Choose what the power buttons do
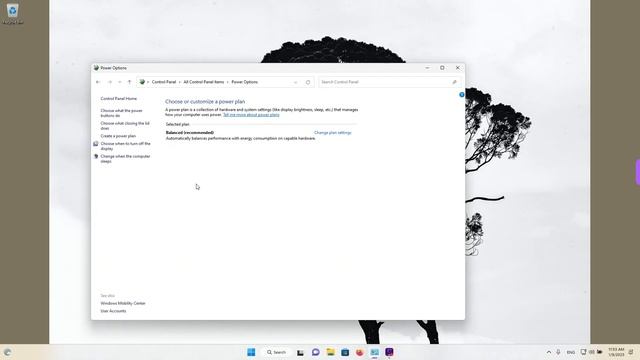 coord(121,113)
